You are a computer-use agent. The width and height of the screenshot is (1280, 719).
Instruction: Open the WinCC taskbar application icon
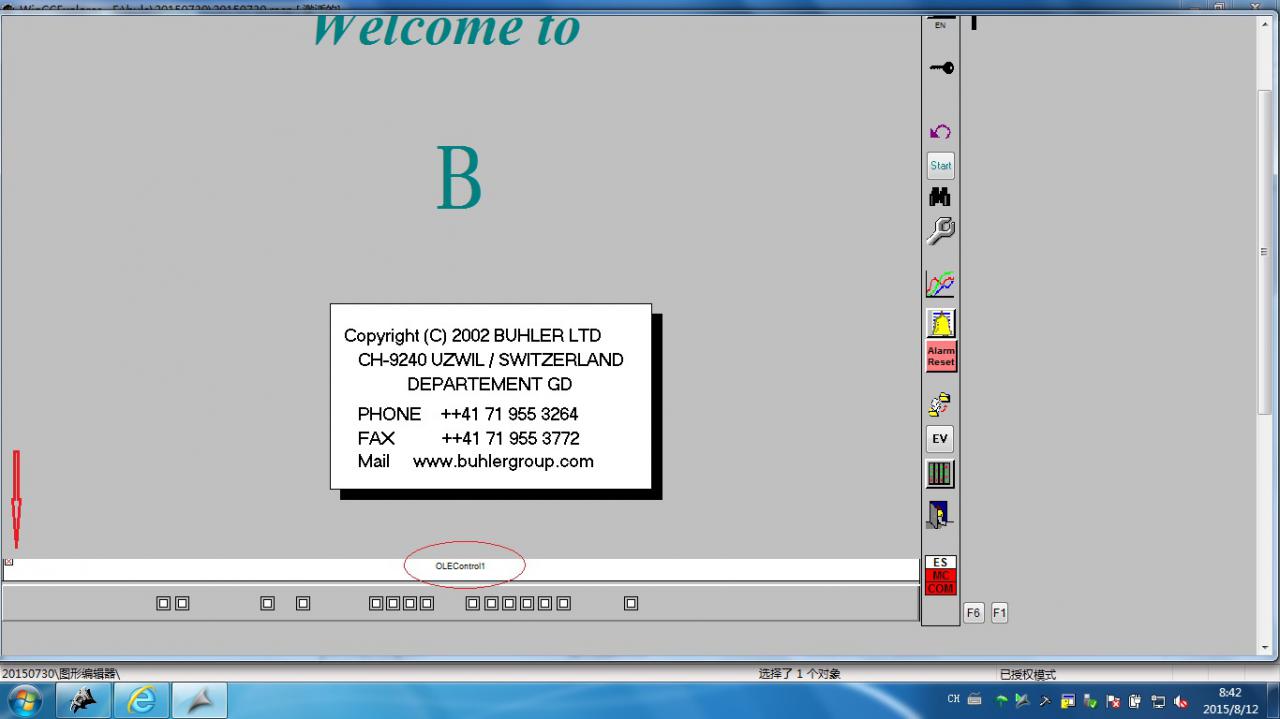[x=83, y=700]
